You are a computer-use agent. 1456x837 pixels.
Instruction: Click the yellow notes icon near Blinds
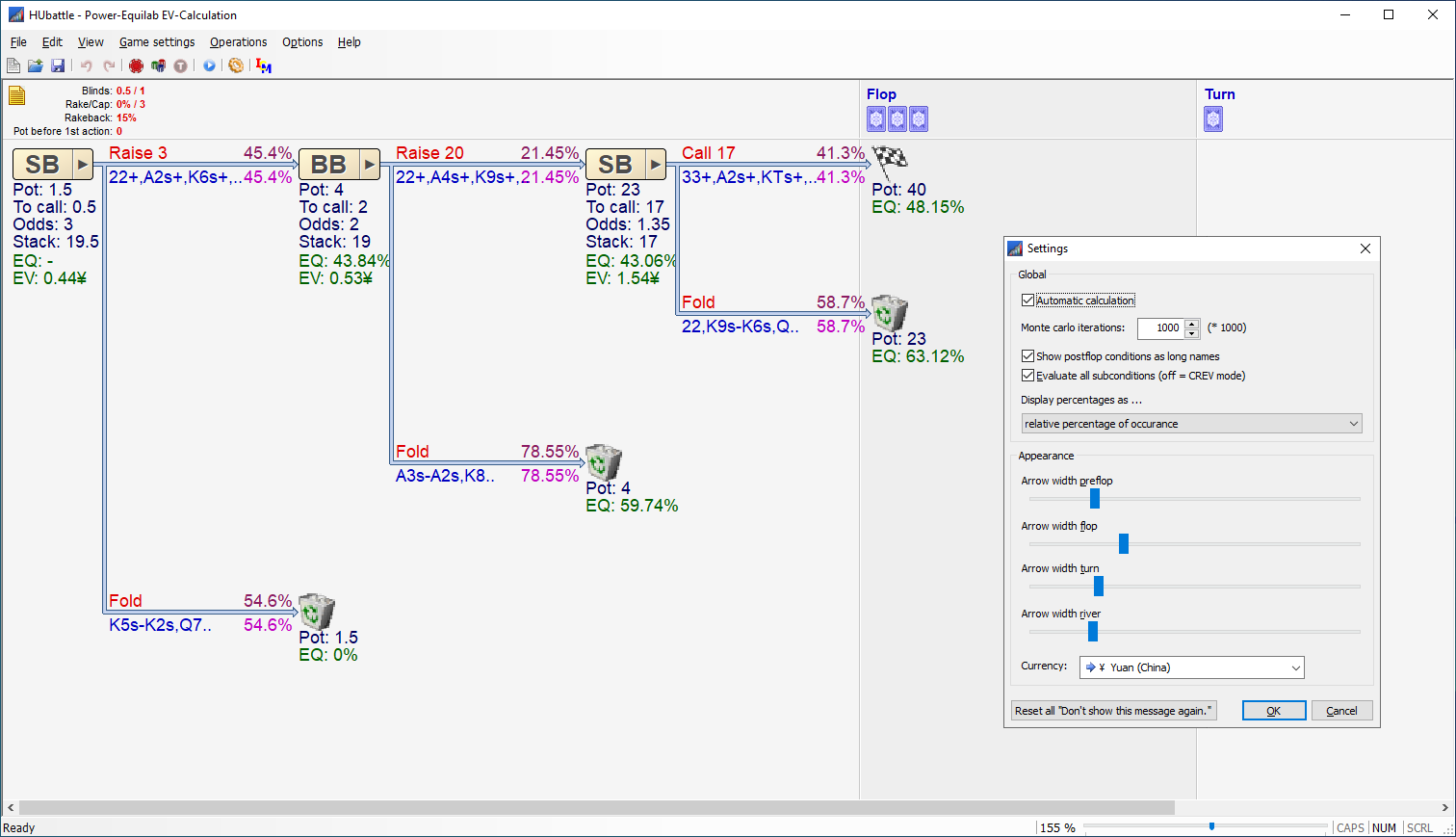coord(17,95)
